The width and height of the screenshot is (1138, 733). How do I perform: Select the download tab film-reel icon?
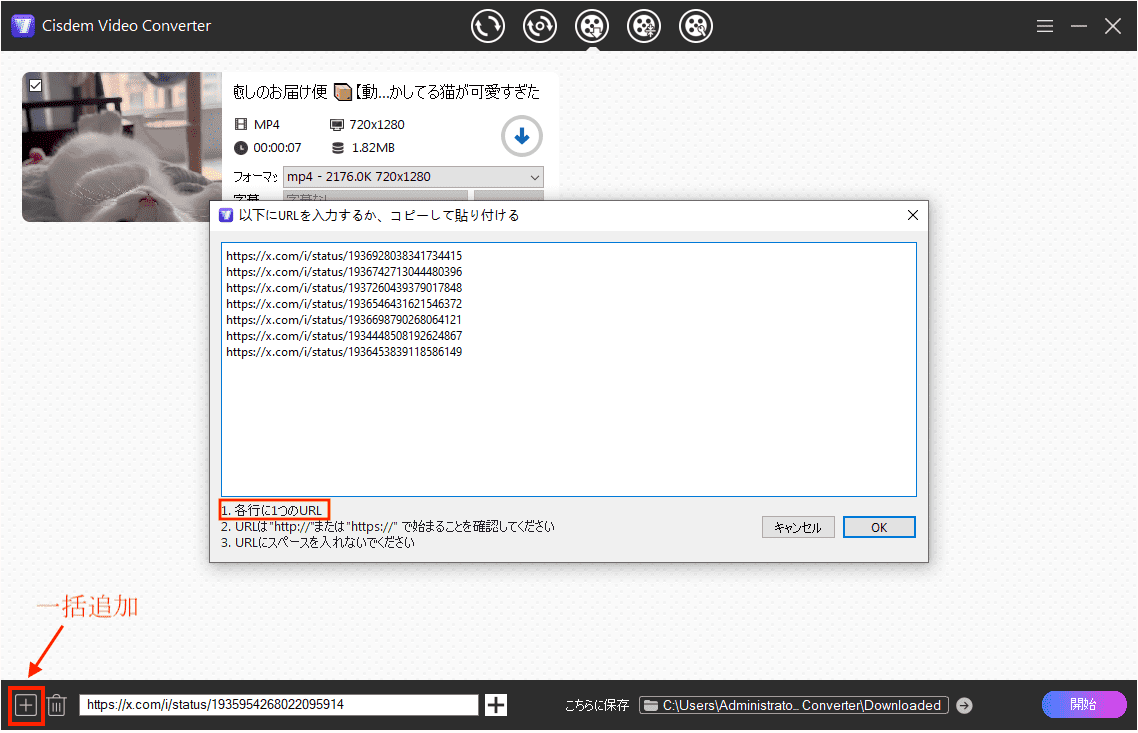592,27
